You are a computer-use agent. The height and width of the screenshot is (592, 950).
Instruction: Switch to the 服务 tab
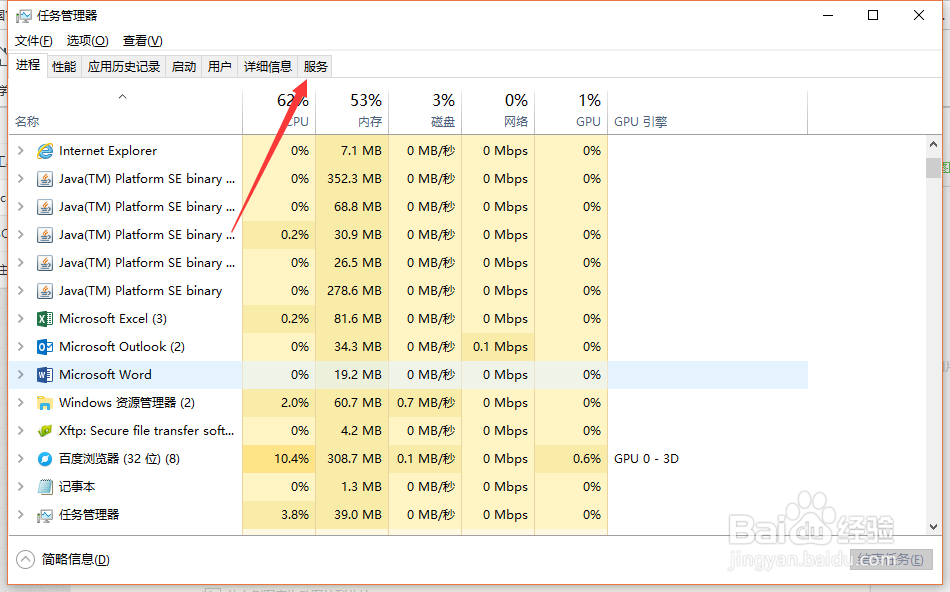pyautogui.click(x=316, y=66)
